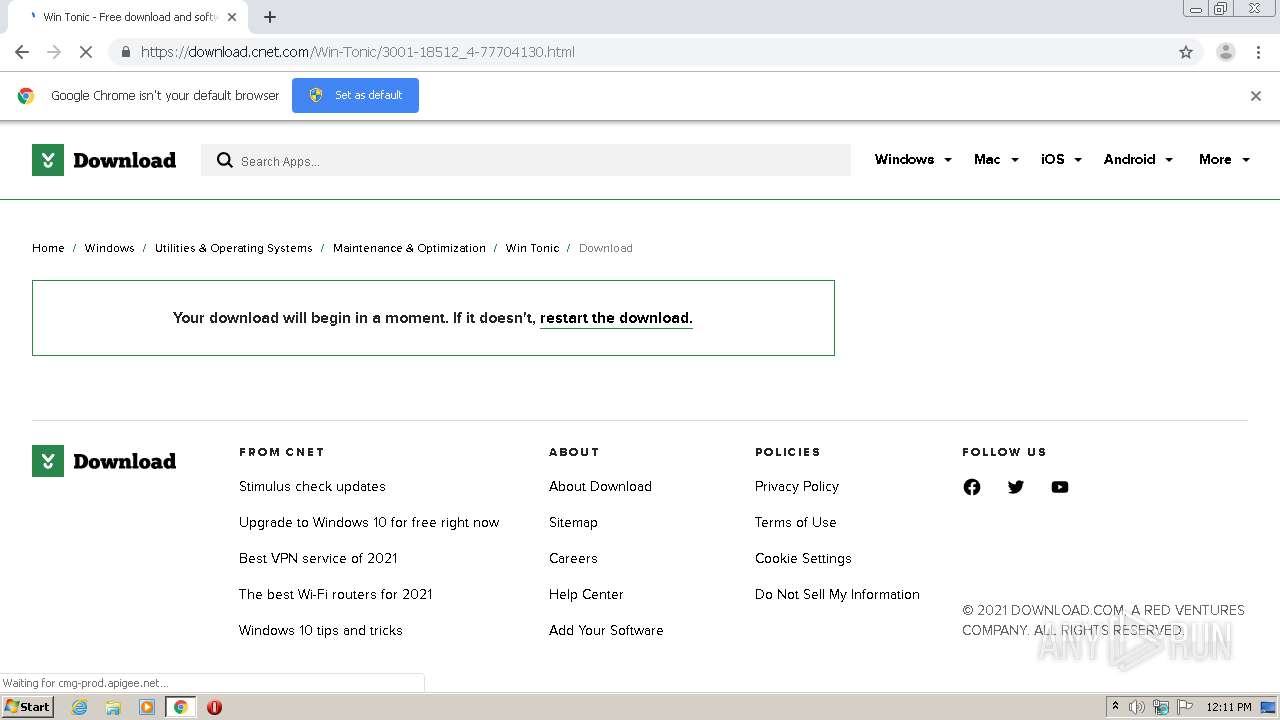
Task: Open the Careers link
Action: (x=573, y=558)
